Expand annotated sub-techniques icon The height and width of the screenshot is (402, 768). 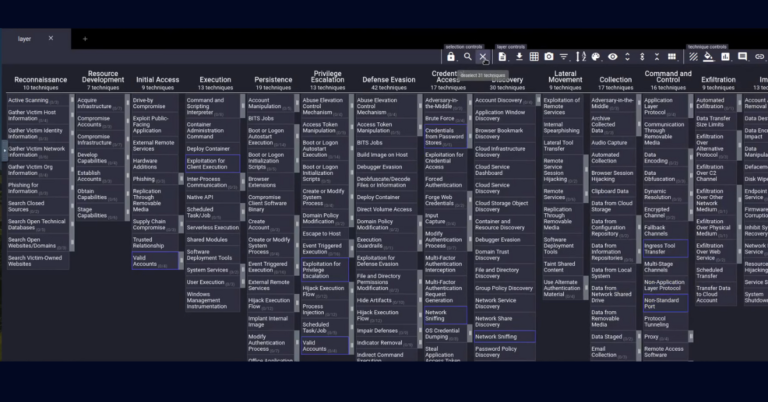642,57
